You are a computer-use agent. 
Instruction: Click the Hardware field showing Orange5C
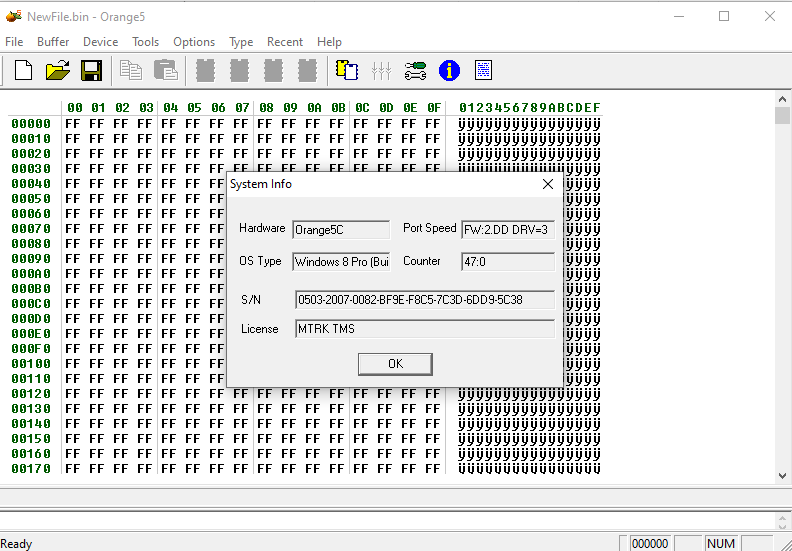tap(340, 229)
